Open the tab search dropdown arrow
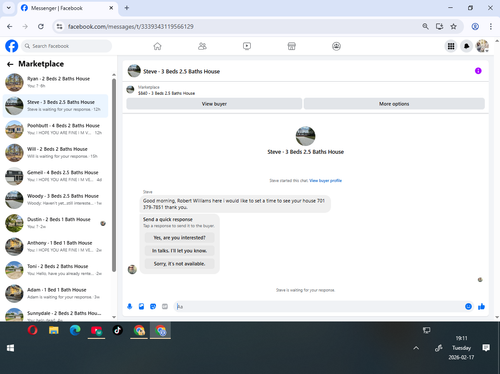 [9, 8]
